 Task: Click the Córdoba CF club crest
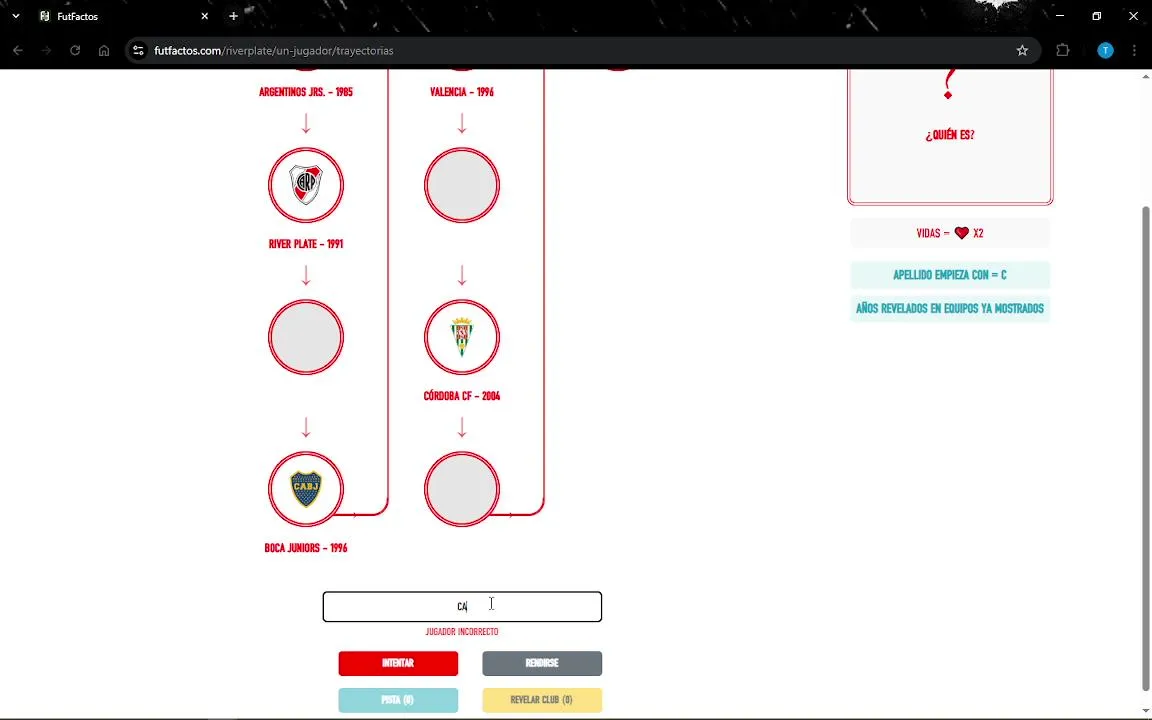click(462, 337)
